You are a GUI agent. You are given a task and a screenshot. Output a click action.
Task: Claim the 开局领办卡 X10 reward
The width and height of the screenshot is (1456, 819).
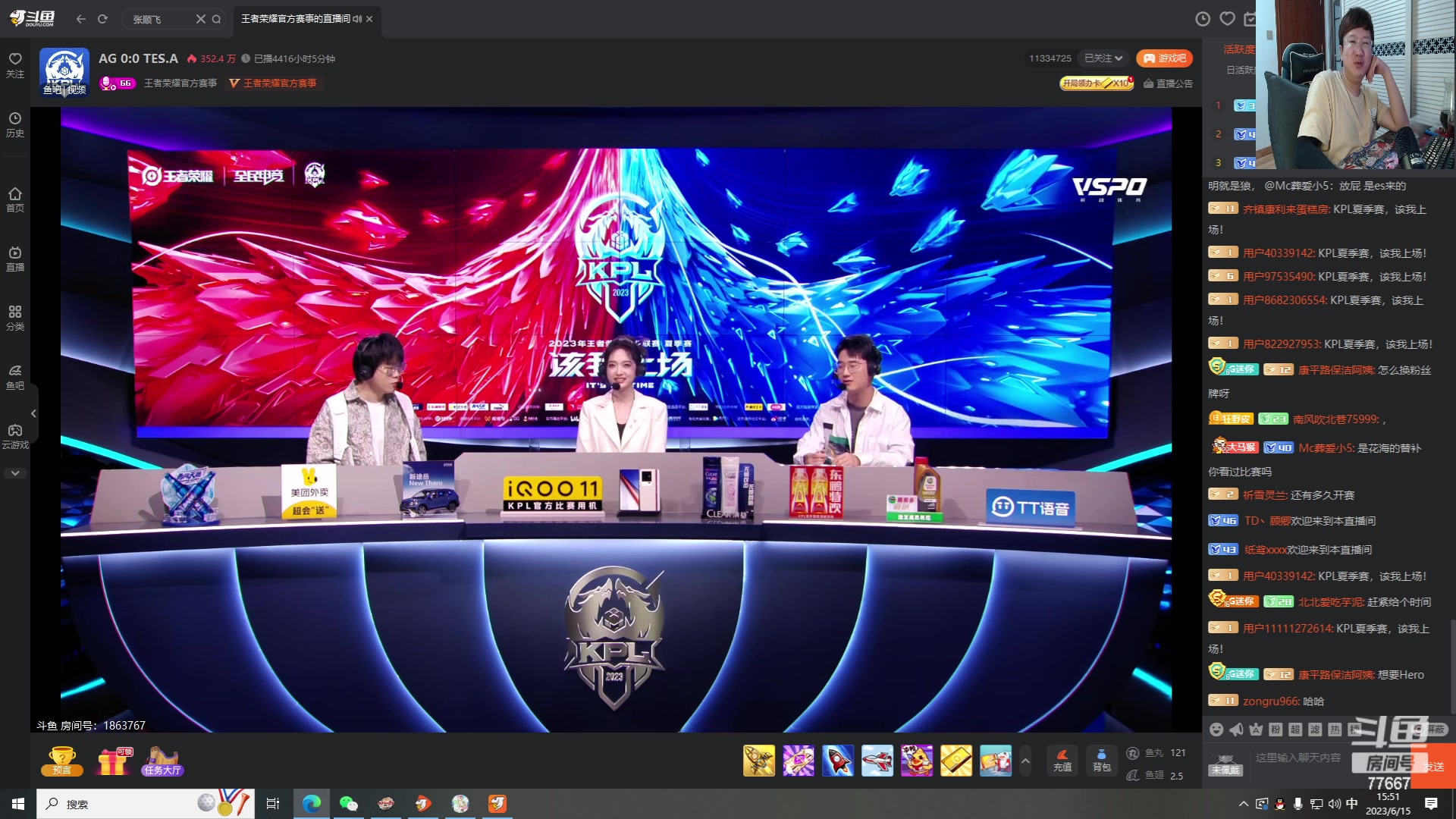pyautogui.click(x=1097, y=83)
